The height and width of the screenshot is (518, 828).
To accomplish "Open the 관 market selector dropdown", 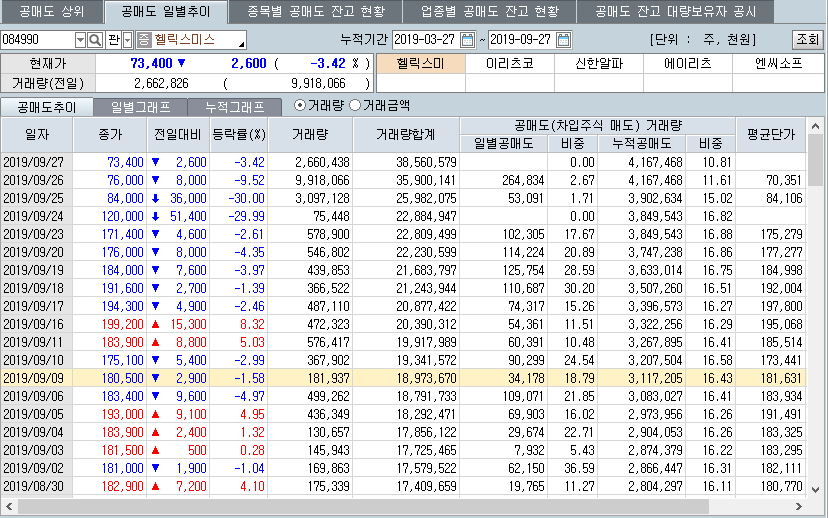I will (x=128, y=40).
